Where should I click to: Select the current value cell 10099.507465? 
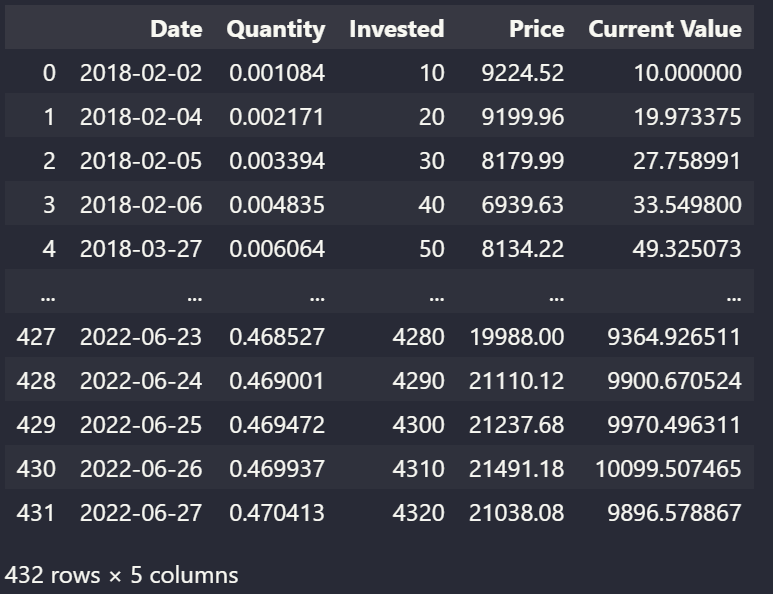click(674, 469)
